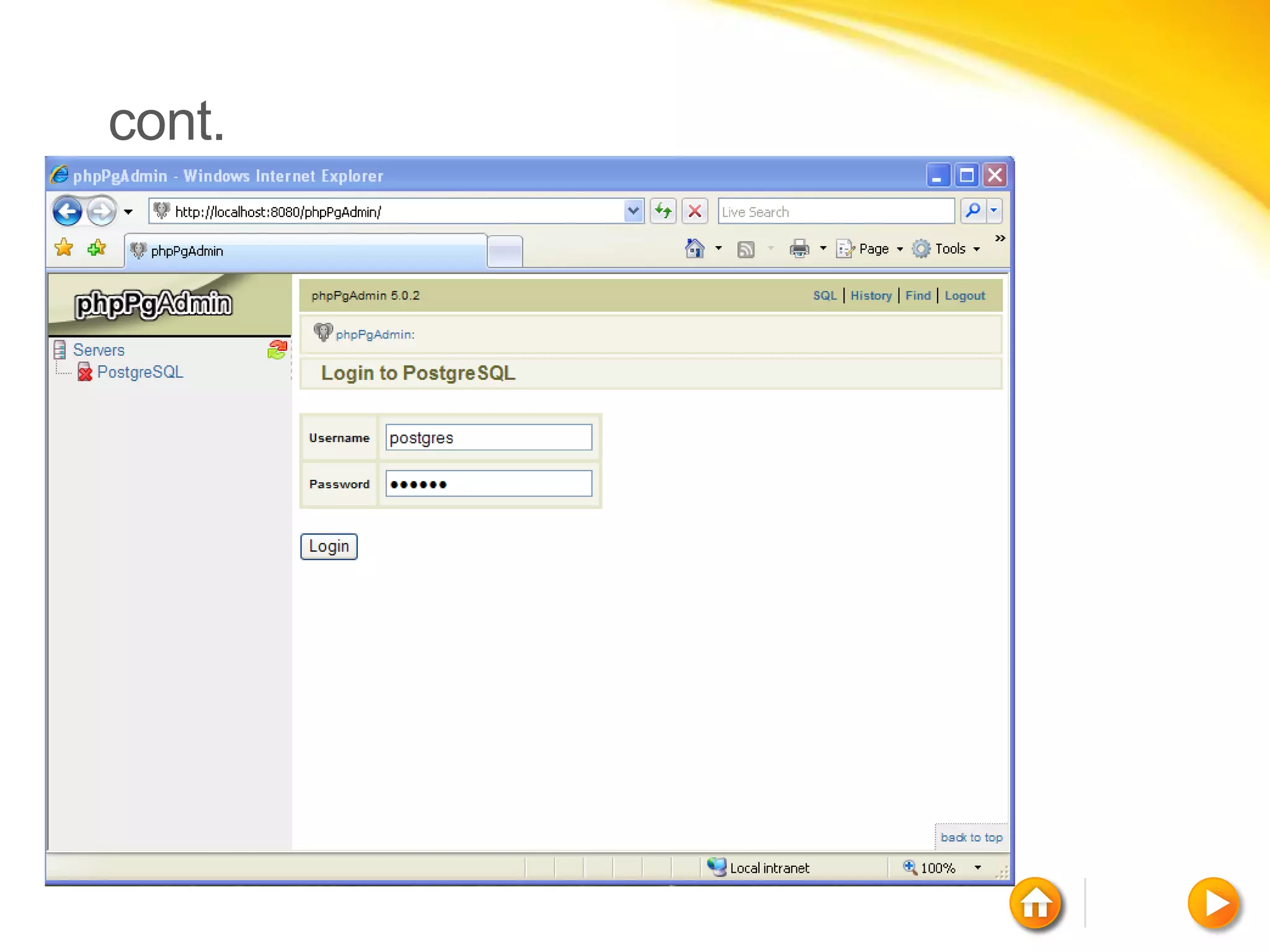Click the Login to PostgreSQL heading
Screen dimensions: 1270x952
pos(418,373)
